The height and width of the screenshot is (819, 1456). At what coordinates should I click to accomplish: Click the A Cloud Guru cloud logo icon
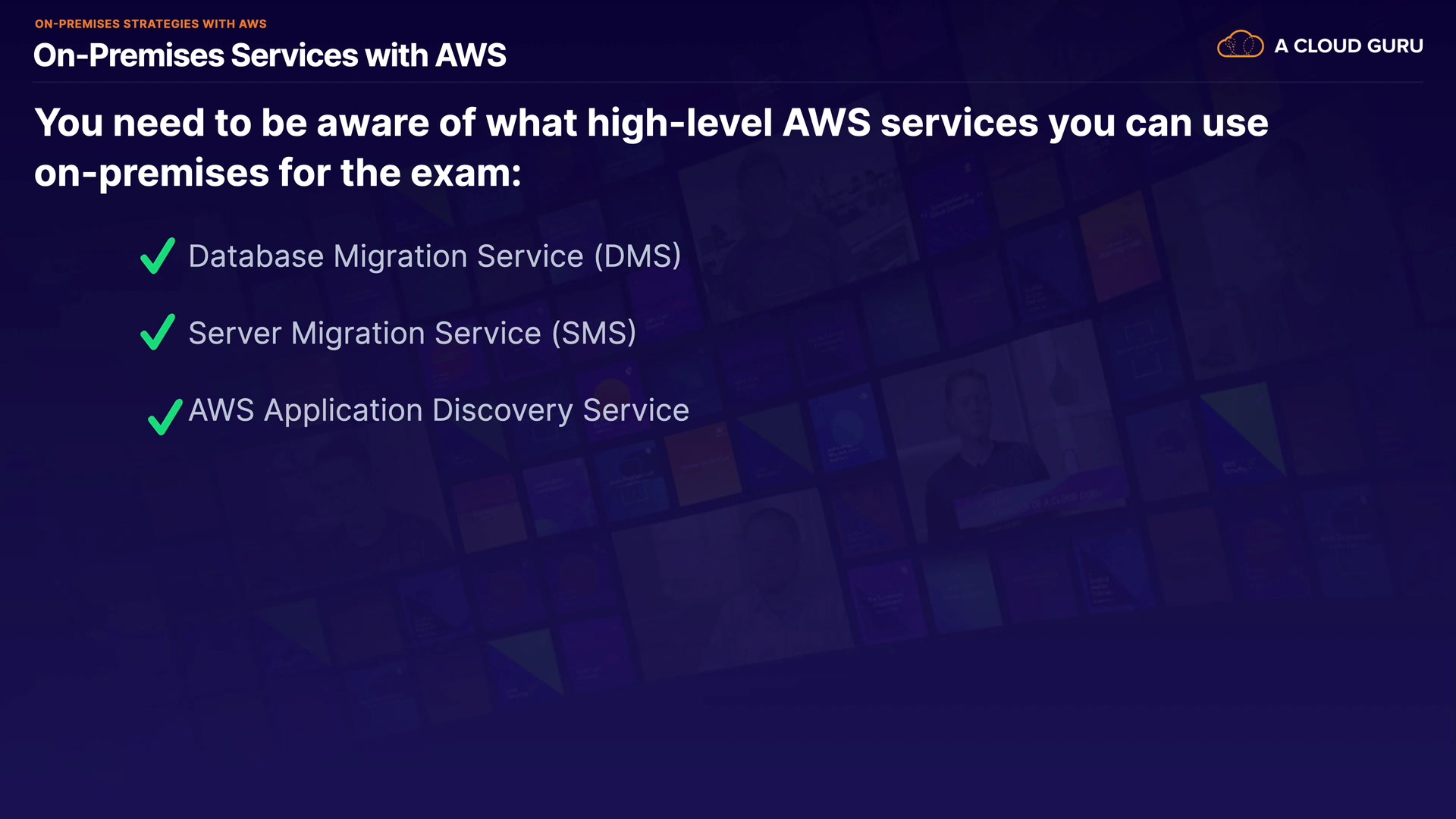pos(1240,45)
